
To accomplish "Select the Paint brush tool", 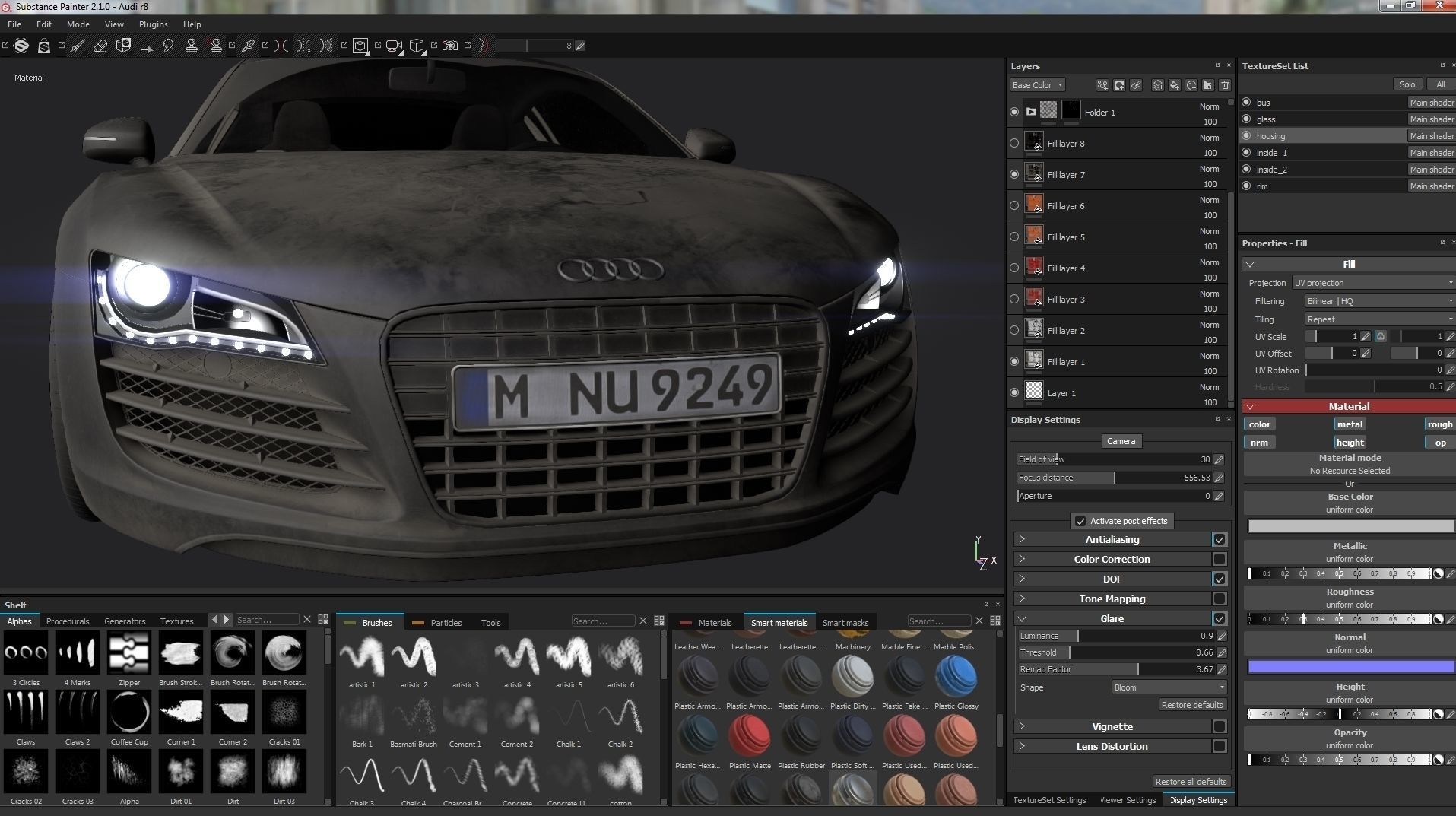I will point(78,46).
